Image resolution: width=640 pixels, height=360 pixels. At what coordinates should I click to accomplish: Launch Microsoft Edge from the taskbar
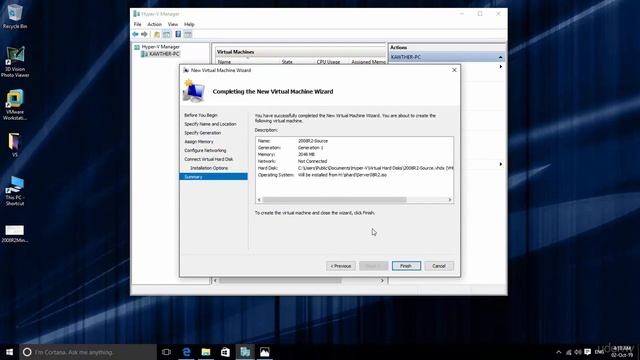[187, 352]
